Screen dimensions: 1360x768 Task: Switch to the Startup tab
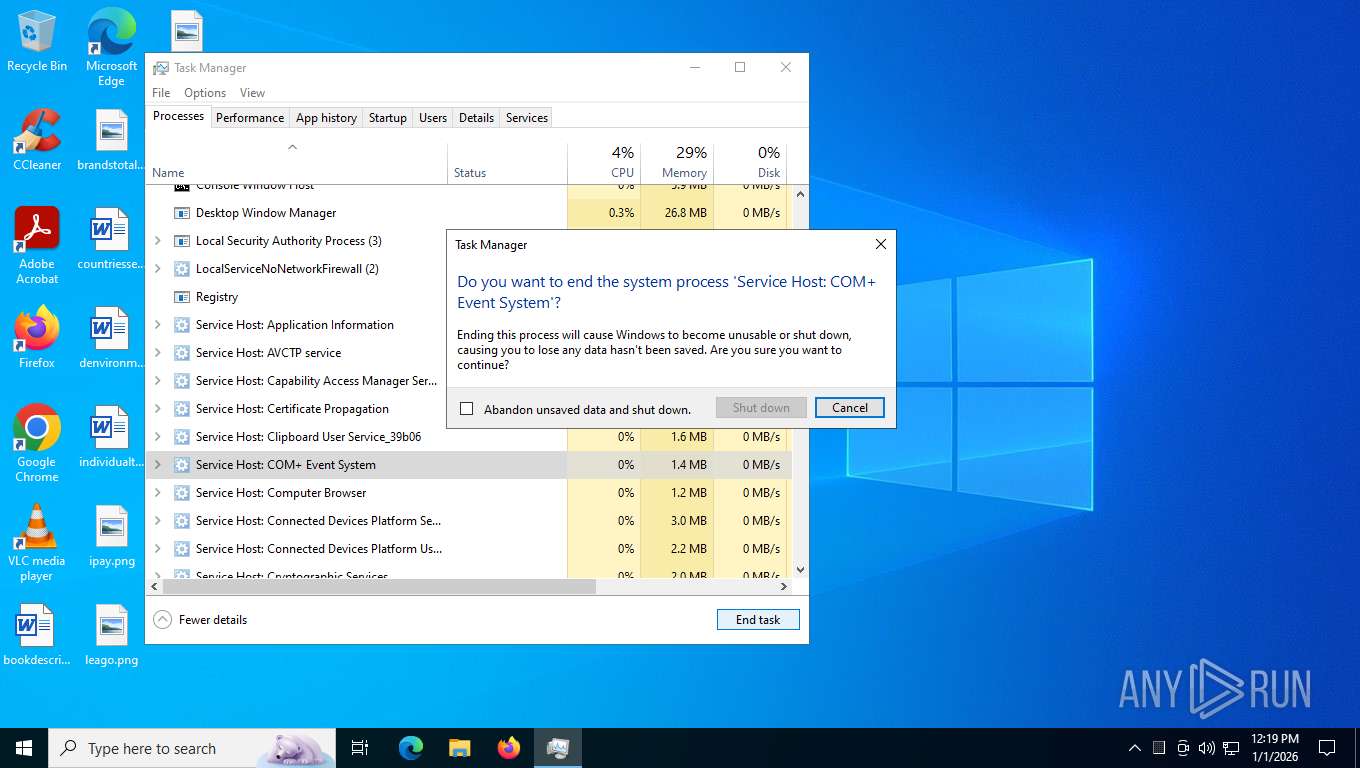388,118
